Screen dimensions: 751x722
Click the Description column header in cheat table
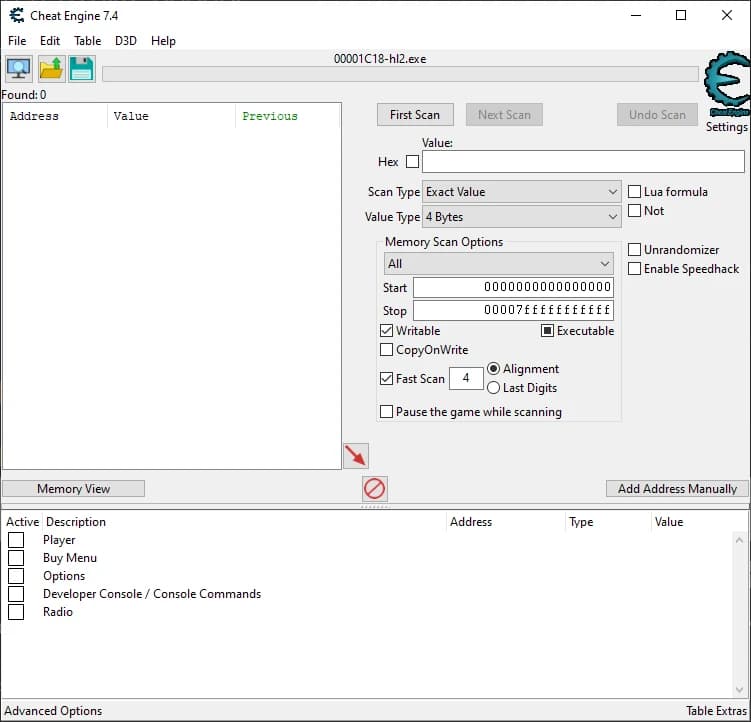tap(244, 522)
